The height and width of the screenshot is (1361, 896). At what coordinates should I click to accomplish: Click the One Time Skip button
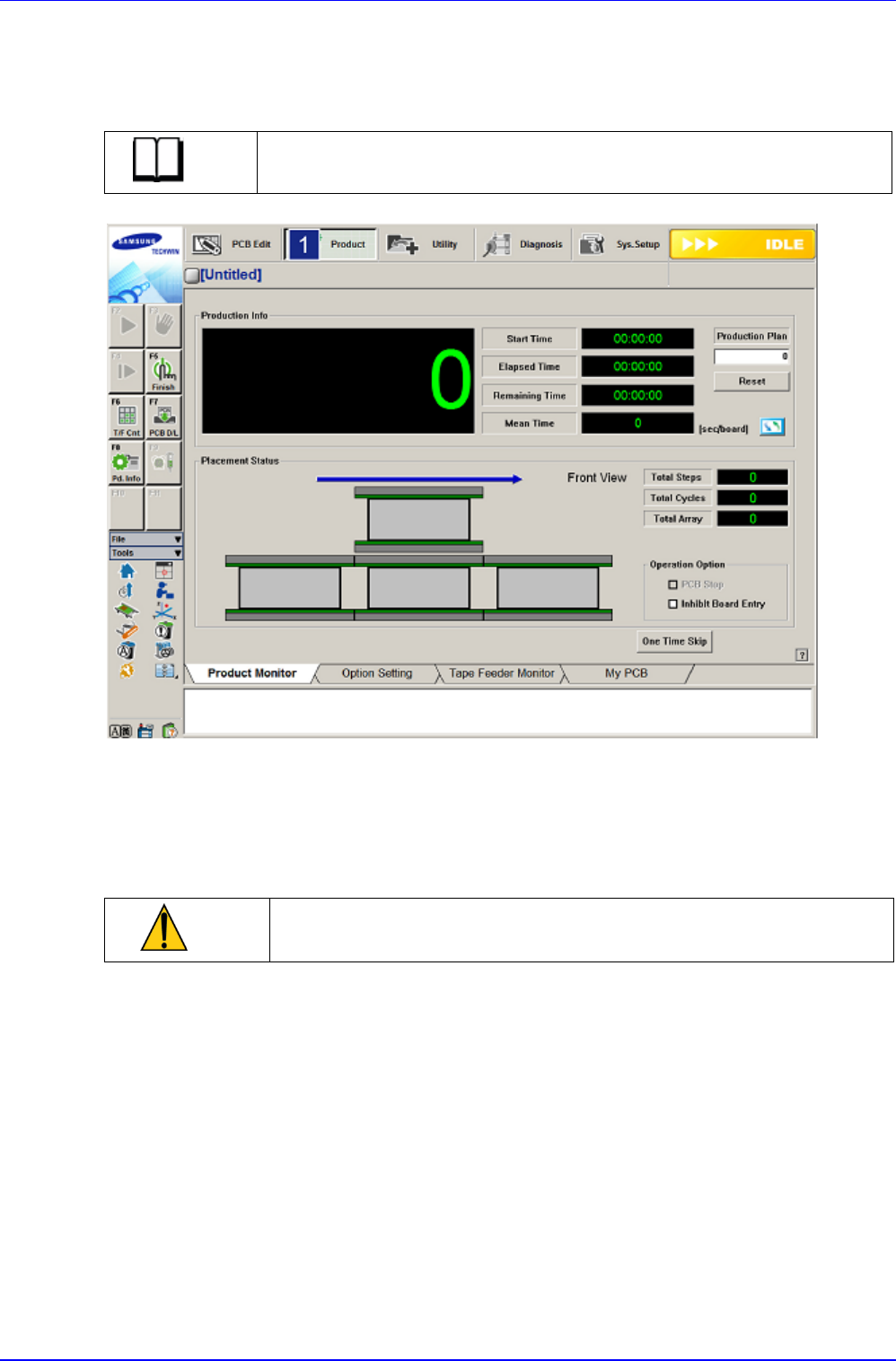(674, 641)
